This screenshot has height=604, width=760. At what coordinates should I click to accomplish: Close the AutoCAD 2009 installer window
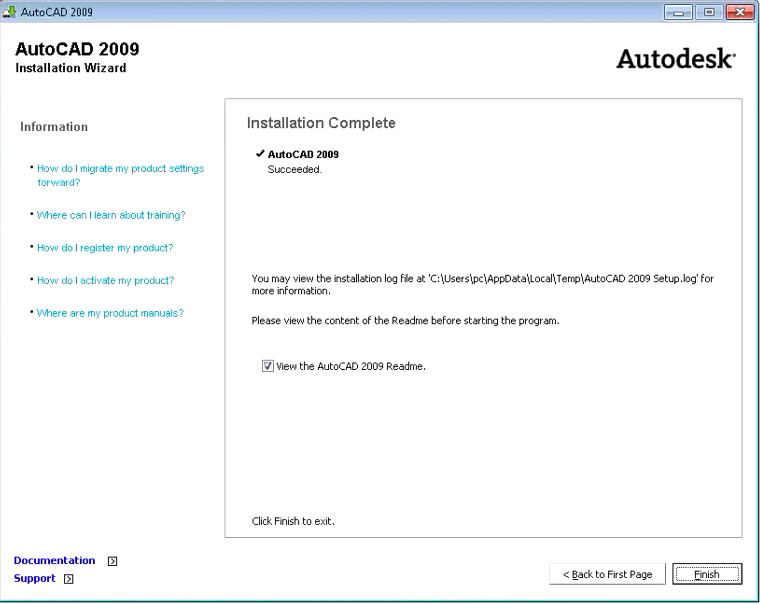coord(740,12)
